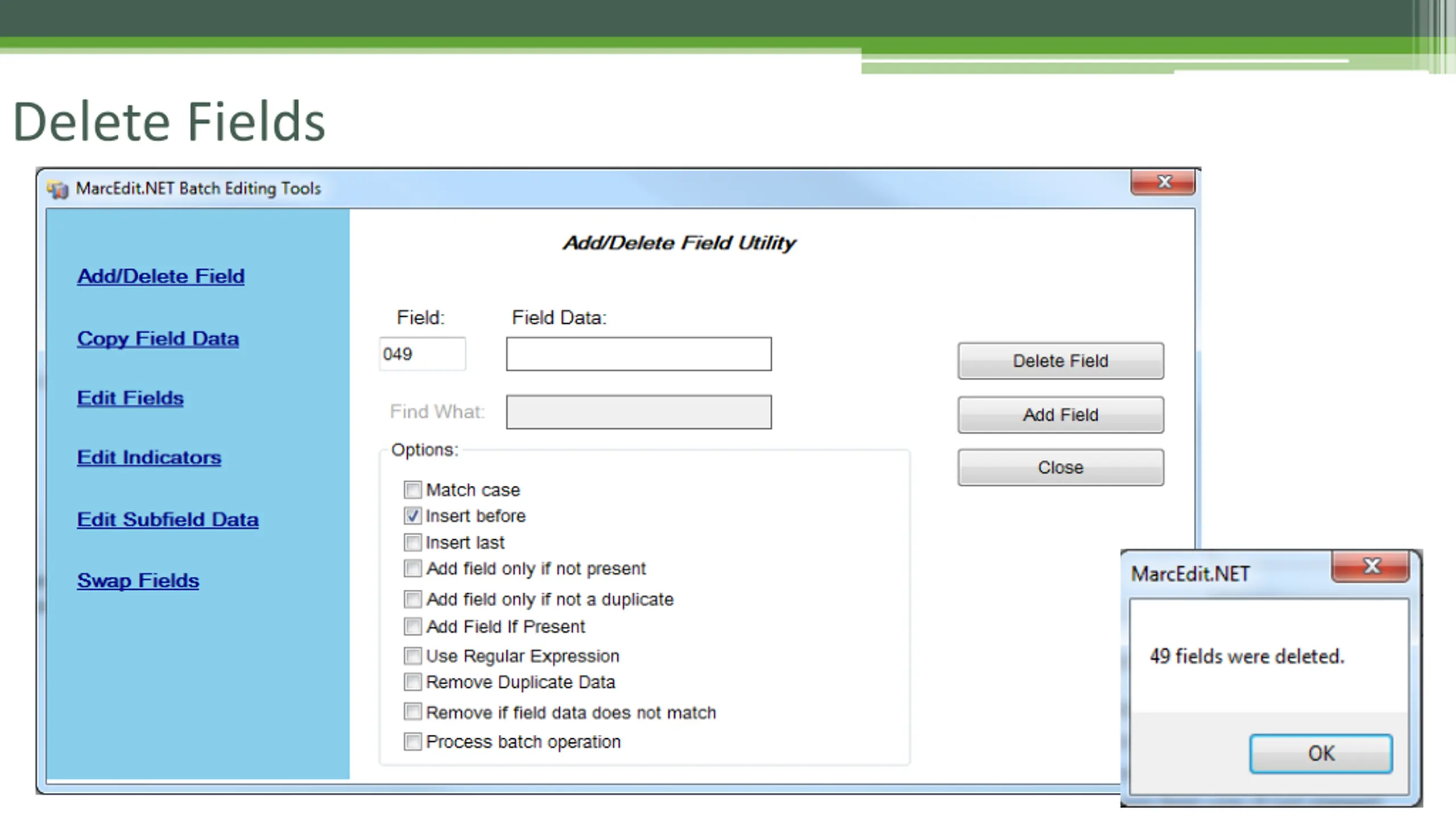Enable Add field only if not present

coord(413,568)
